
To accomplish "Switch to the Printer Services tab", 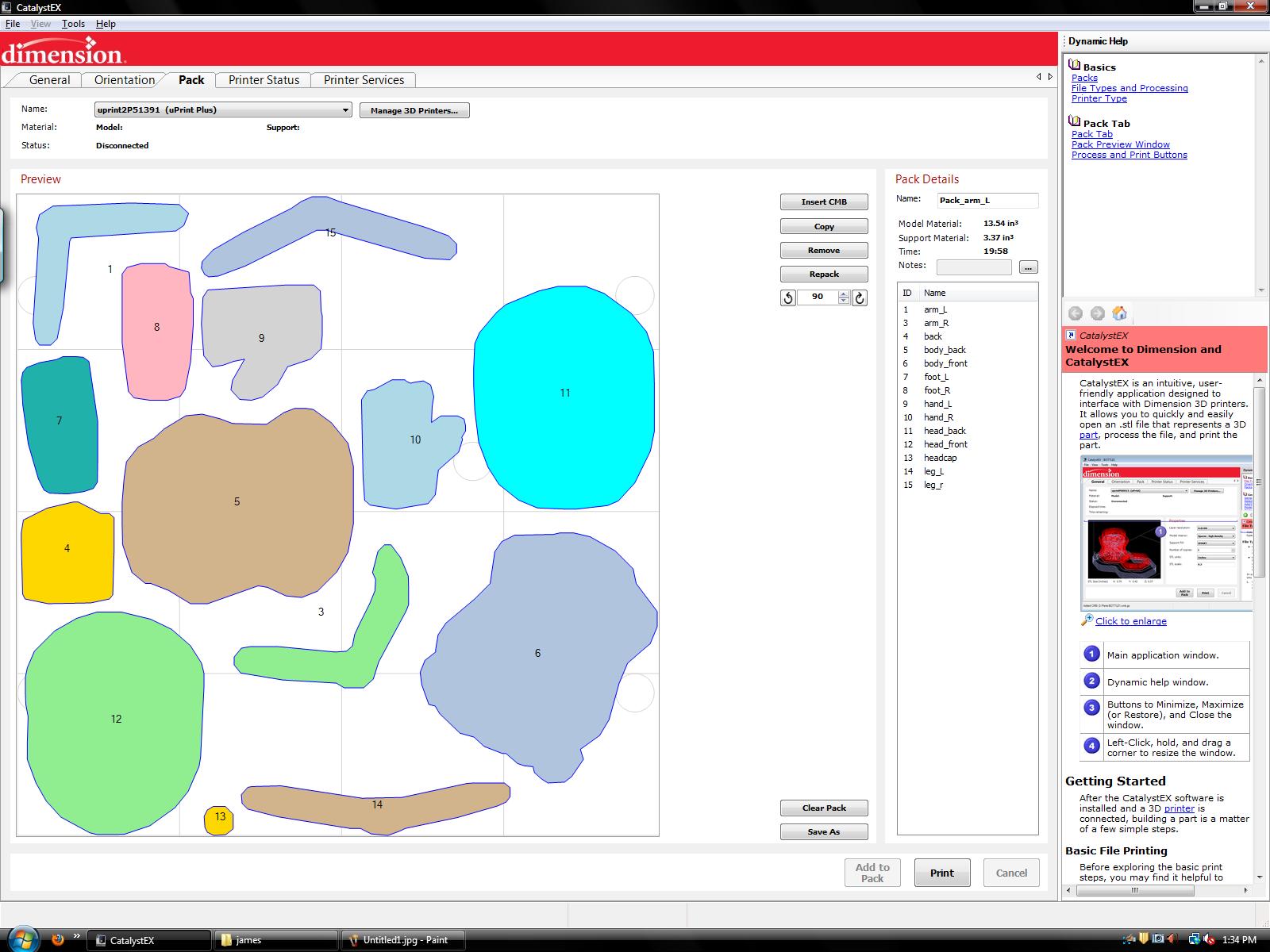I will 364,80.
